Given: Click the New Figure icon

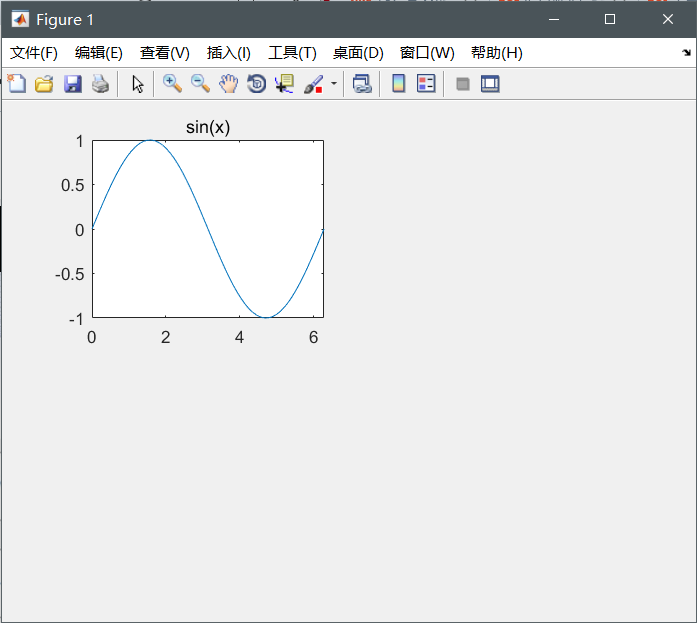Looking at the screenshot, I should click(x=17, y=84).
